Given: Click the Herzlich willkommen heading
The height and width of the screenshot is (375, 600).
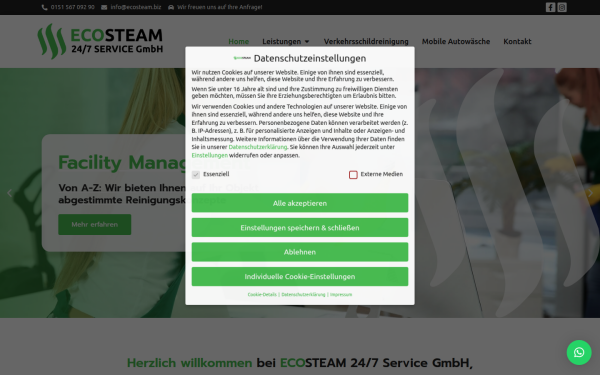Looking at the screenshot, I should click(x=300, y=363).
